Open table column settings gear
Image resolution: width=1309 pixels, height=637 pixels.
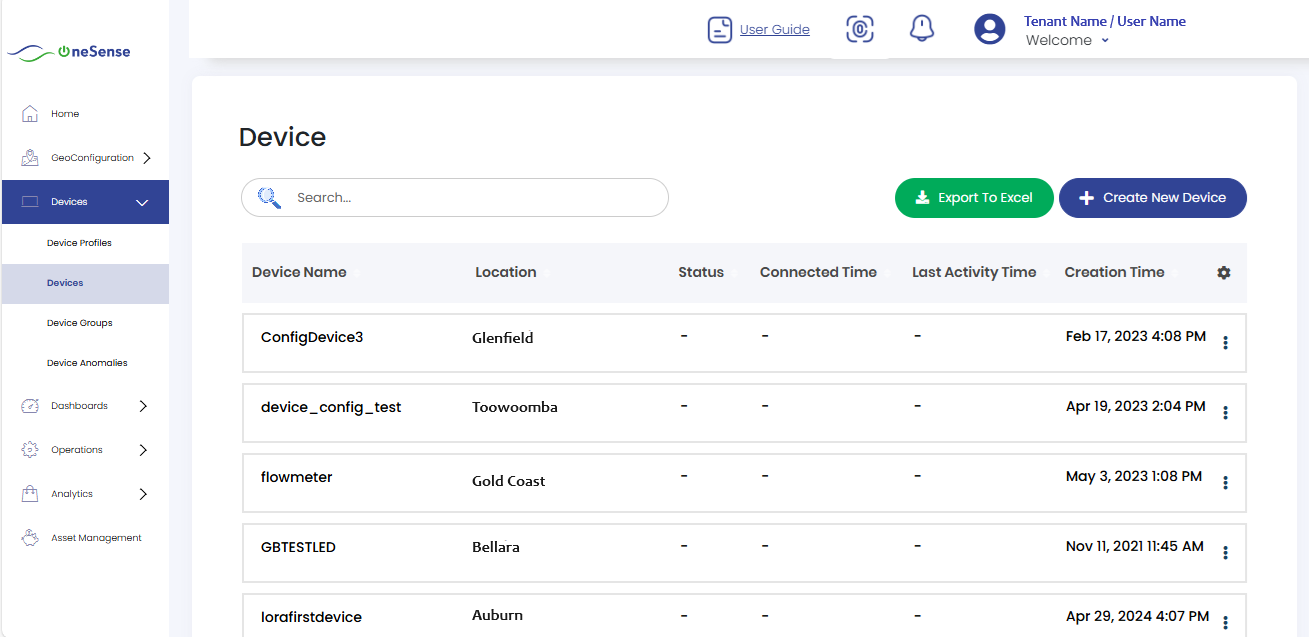pos(1223,272)
